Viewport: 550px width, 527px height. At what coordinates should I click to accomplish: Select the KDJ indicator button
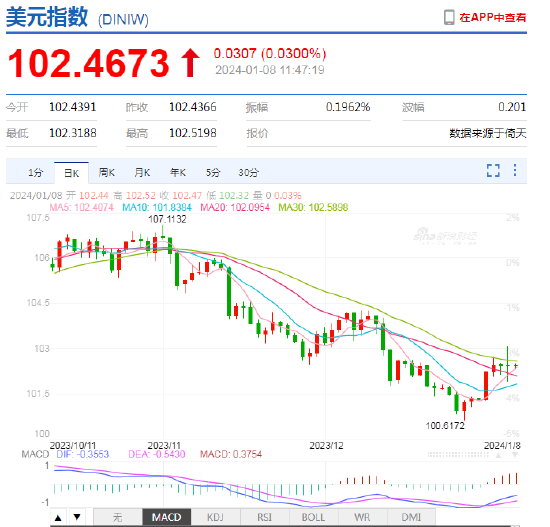215,517
